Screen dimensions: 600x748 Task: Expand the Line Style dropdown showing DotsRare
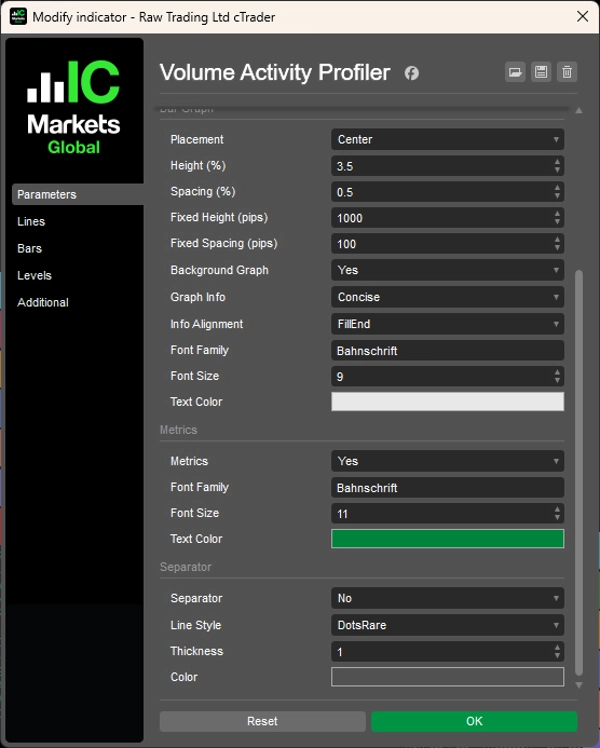pos(447,625)
